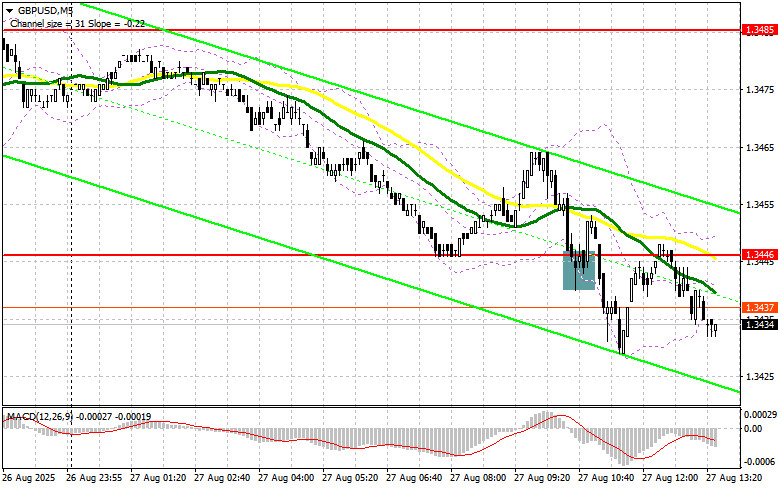Click the 27 Aug 02:40 time label

[222, 478]
